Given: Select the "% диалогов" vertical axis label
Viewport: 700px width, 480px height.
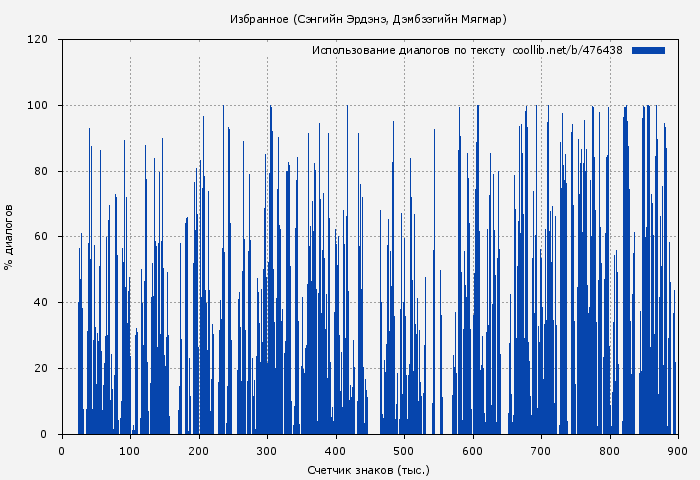Looking at the screenshot, I should [x=9, y=237].
